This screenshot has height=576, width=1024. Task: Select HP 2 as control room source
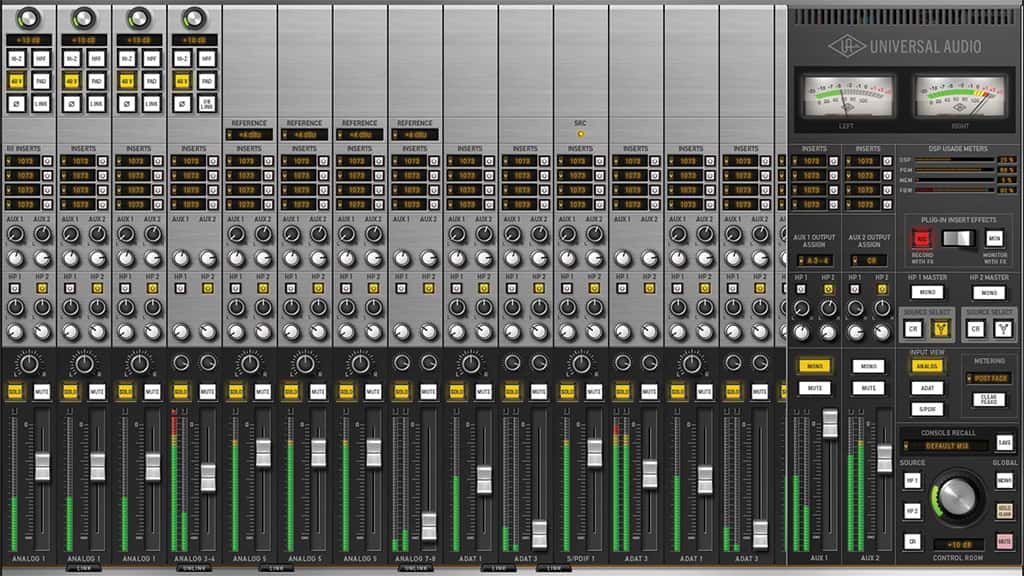coord(912,511)
